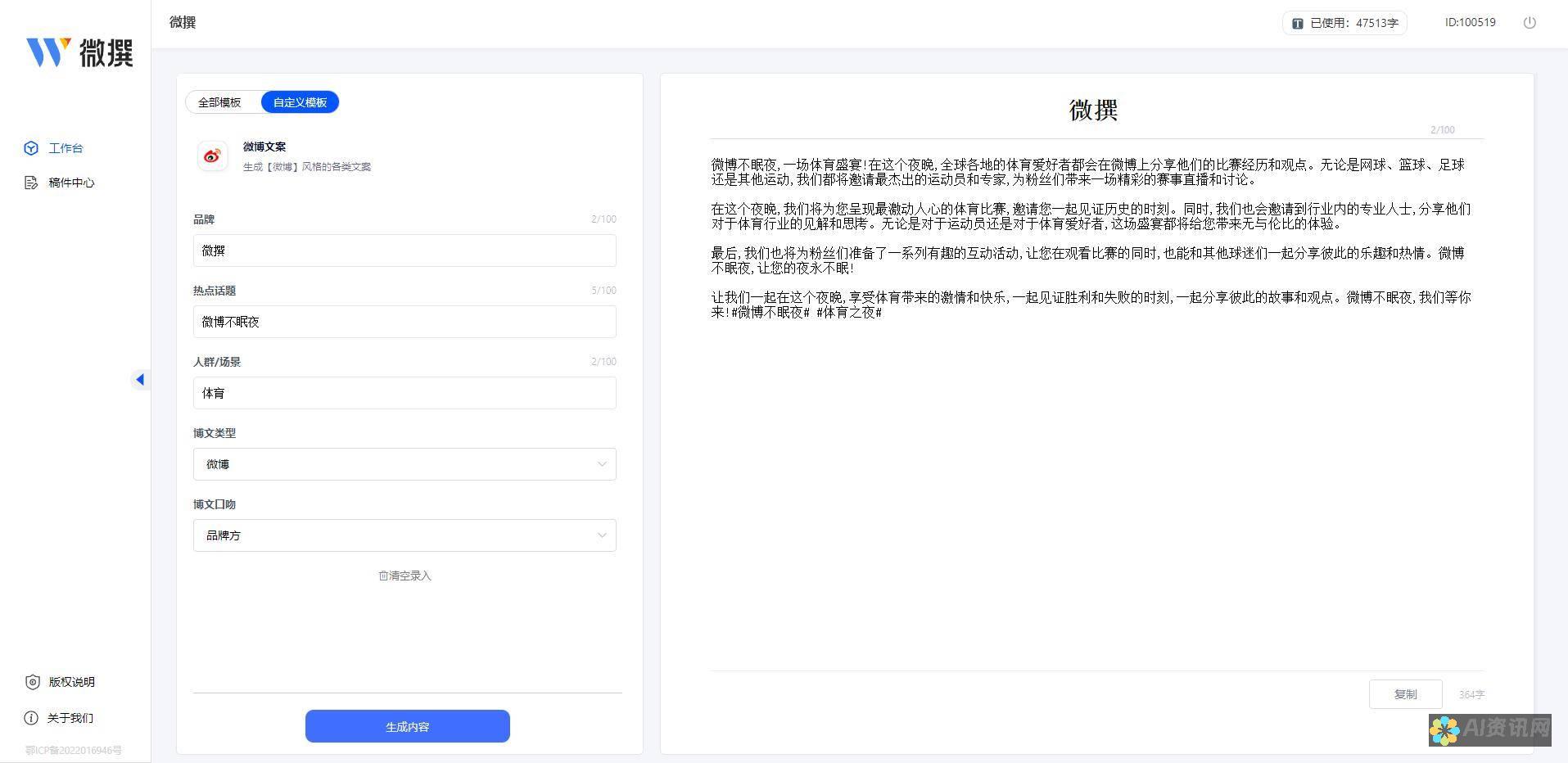Click ID:100519 text in header
The image size is (1568, 763).
[x=1470, y=23]
